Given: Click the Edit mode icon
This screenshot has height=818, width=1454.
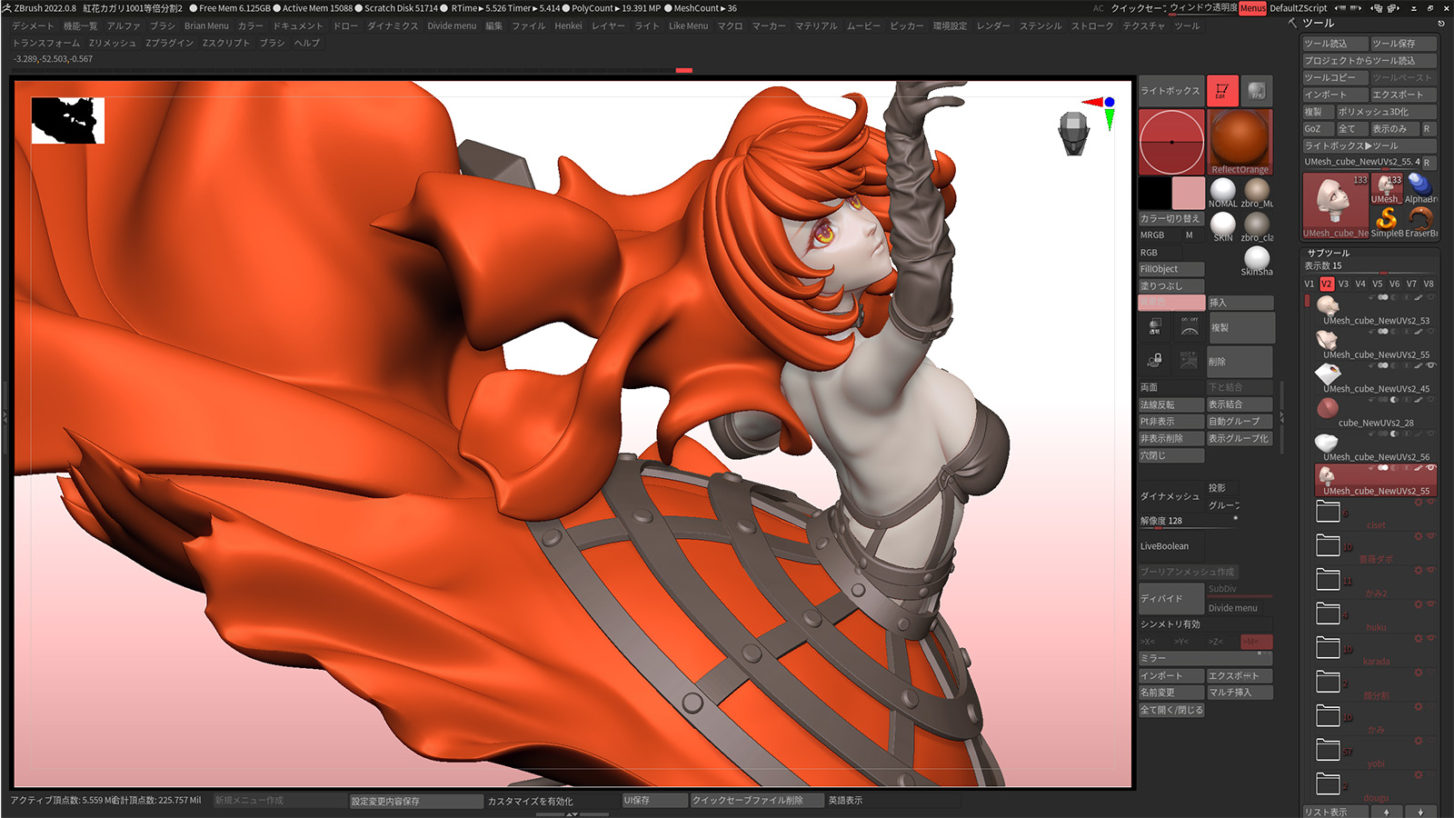Looking at the screenshot, I should [x=1222, y=91].
